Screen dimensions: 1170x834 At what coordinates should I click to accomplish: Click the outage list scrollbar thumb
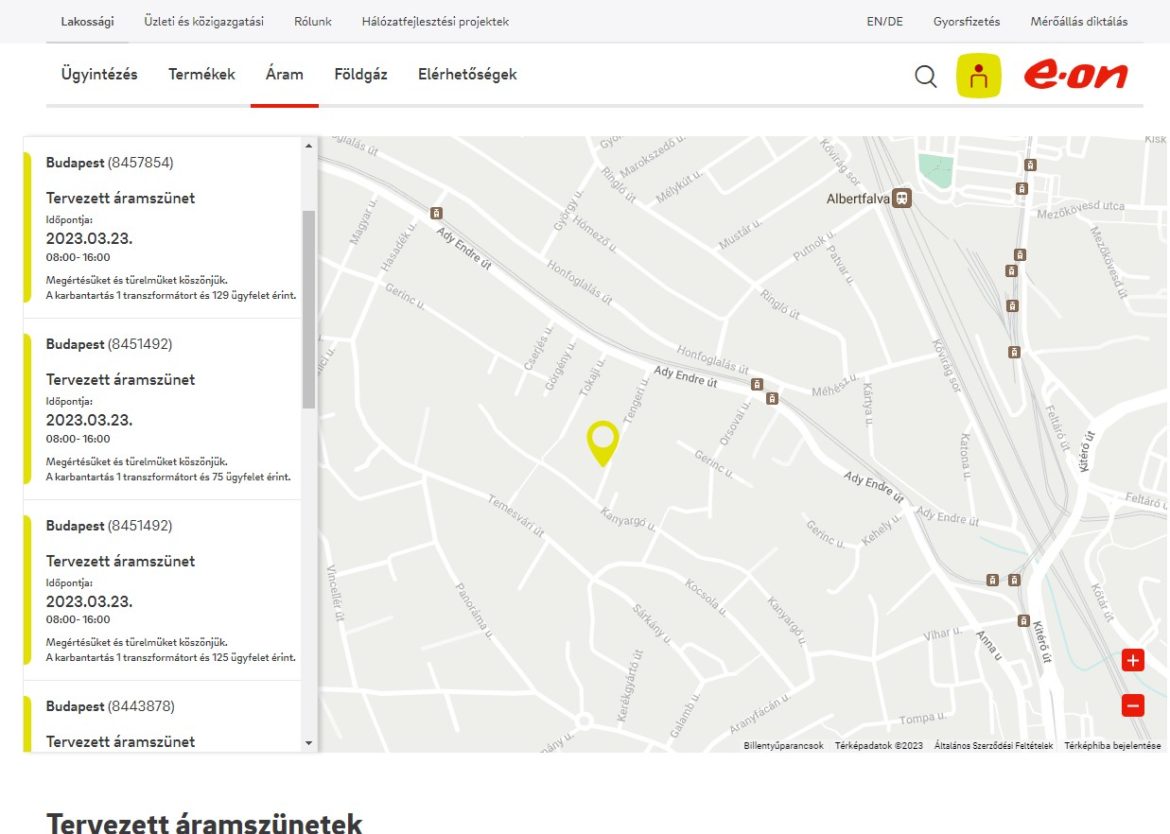click(x=308, y=308)
